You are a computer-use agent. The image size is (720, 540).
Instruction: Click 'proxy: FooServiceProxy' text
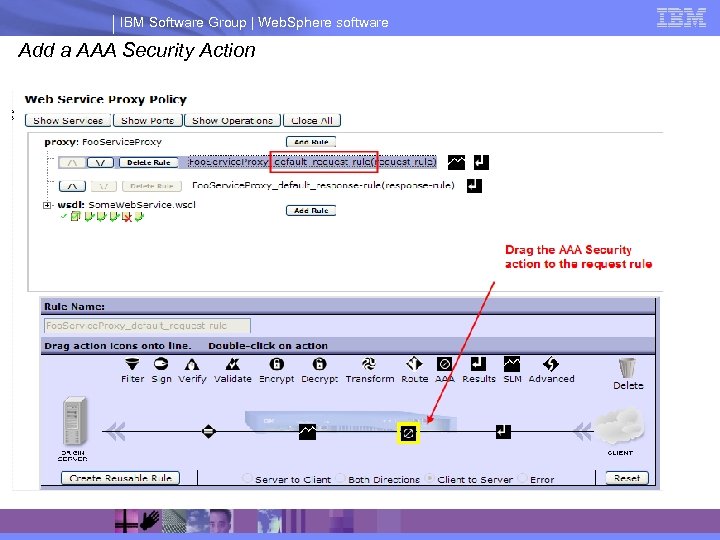coord(103,142)
